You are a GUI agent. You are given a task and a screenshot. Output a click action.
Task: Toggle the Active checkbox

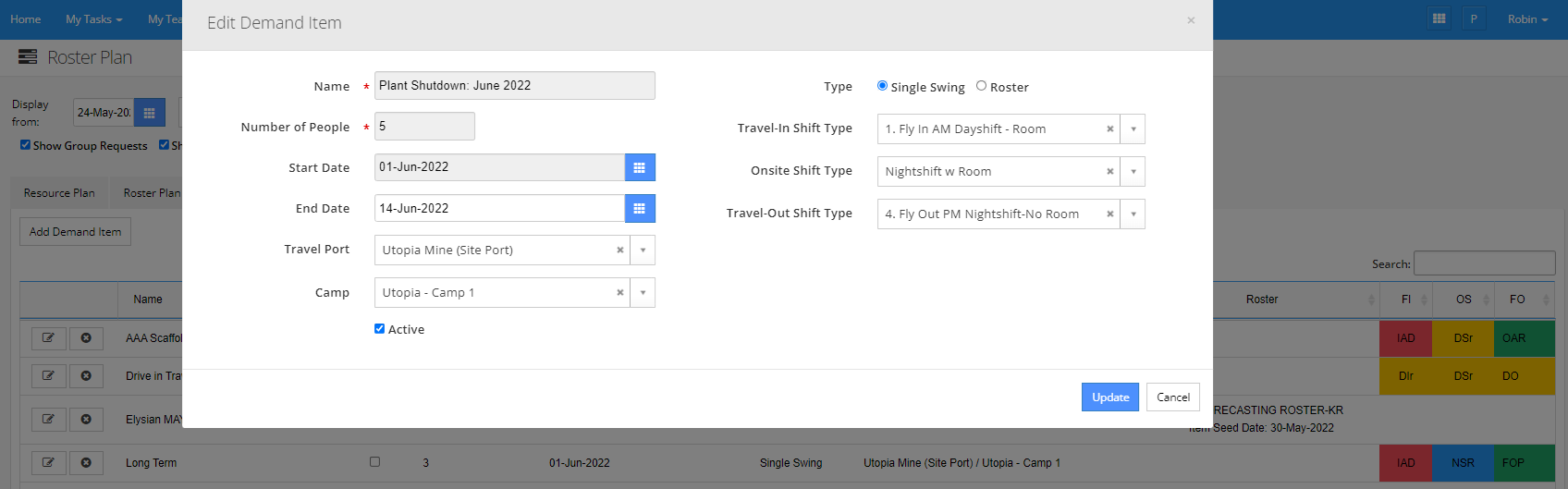pos(379,329)
